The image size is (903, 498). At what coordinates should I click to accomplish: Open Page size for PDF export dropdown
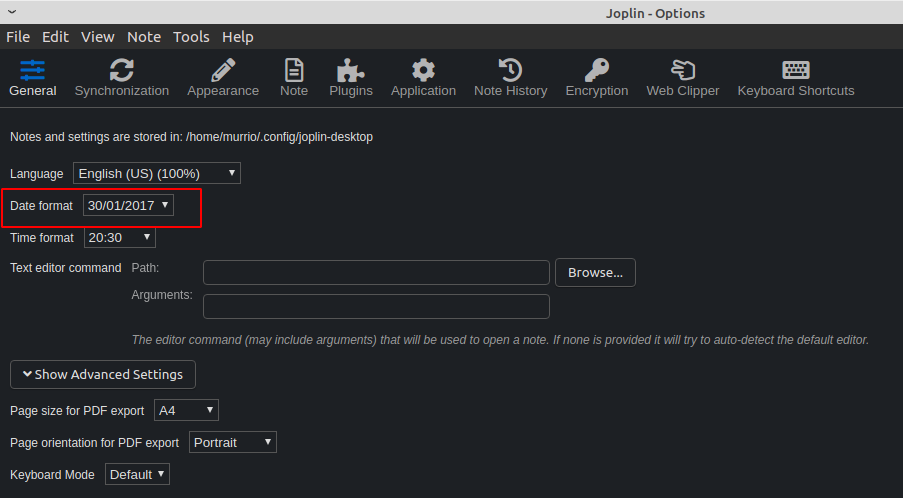coord(187,410)
